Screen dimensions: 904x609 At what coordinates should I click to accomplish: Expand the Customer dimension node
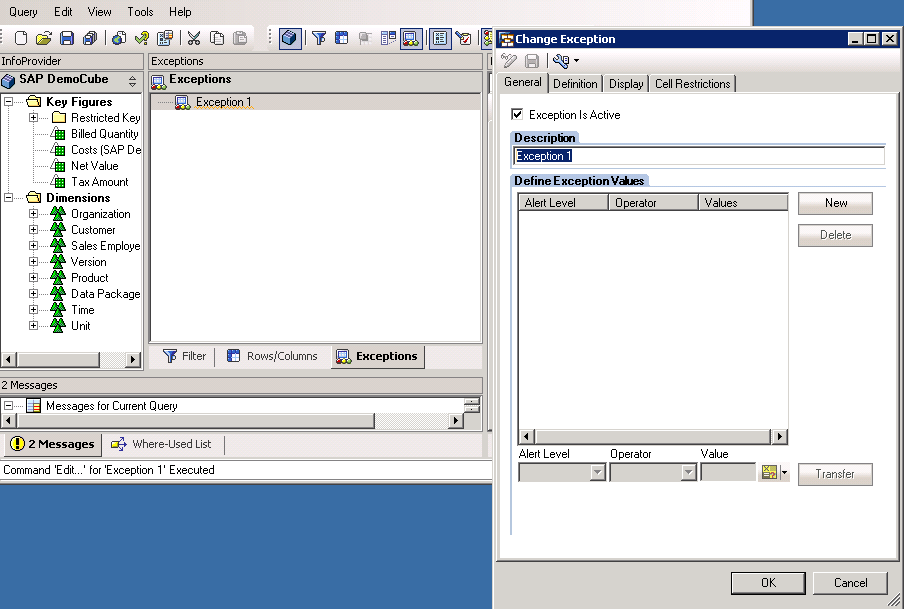tap(33, 230)
